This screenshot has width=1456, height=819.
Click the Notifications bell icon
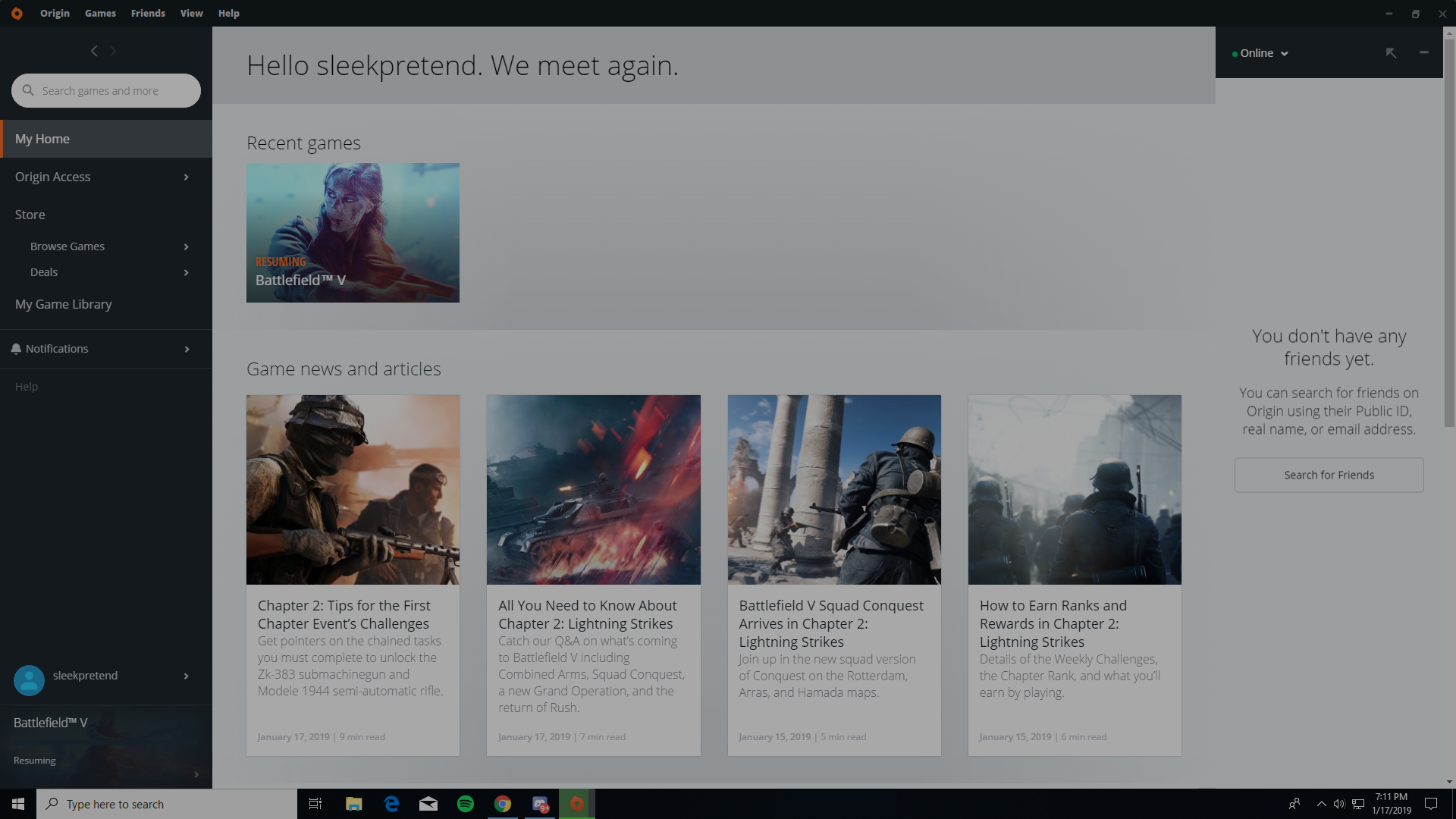[x=16, y=349]
